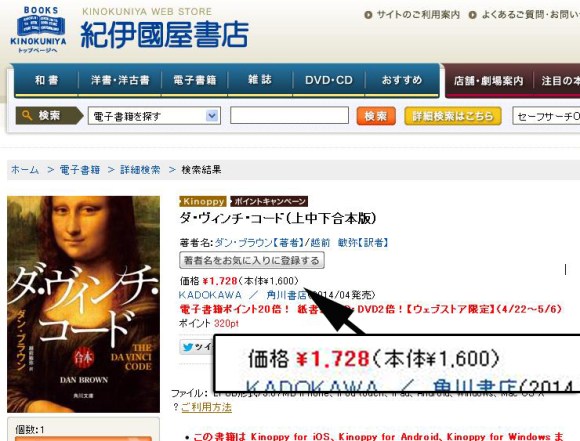
Task: Expand the セーフサーチ dropdown
Action: pos(546,116)
